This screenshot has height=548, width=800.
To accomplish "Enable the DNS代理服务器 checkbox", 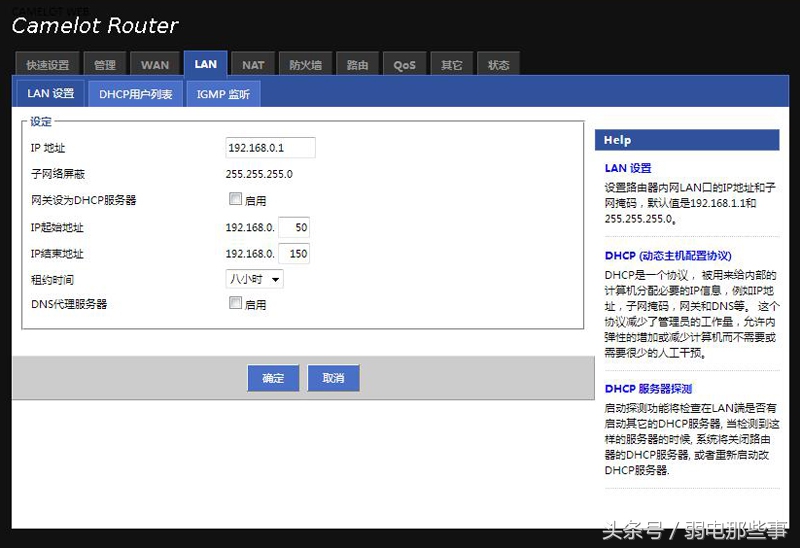I will 235,303.
